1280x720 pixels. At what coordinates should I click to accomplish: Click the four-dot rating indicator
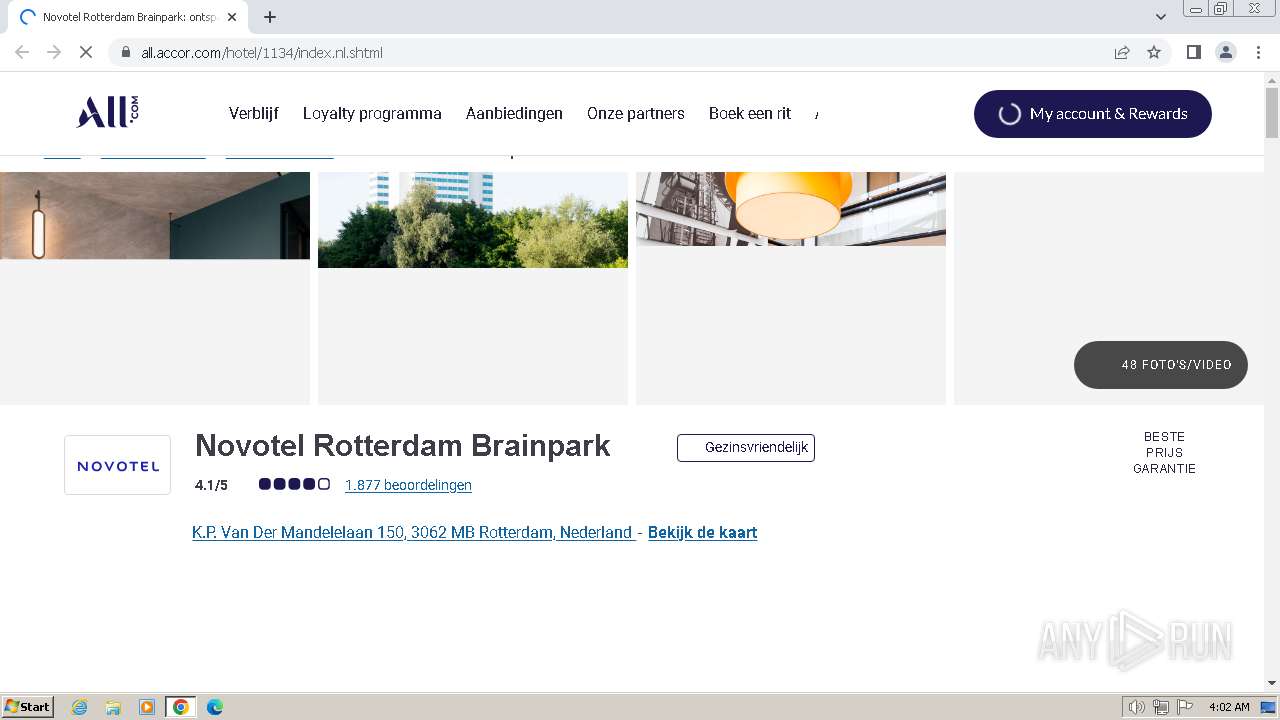coord(294,484)
